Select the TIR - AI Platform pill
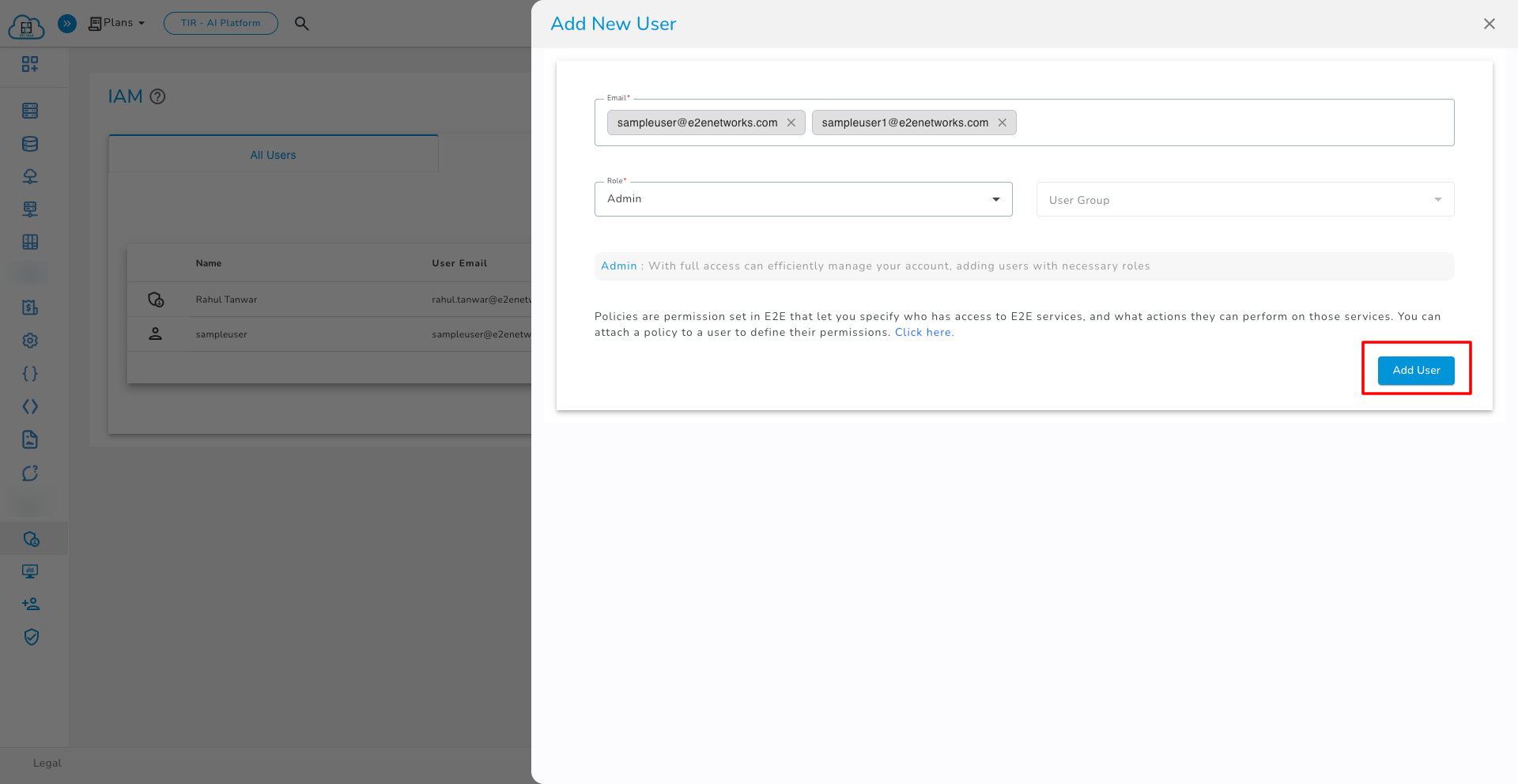This screenshot has height=784, width=1518. (221, 23)
